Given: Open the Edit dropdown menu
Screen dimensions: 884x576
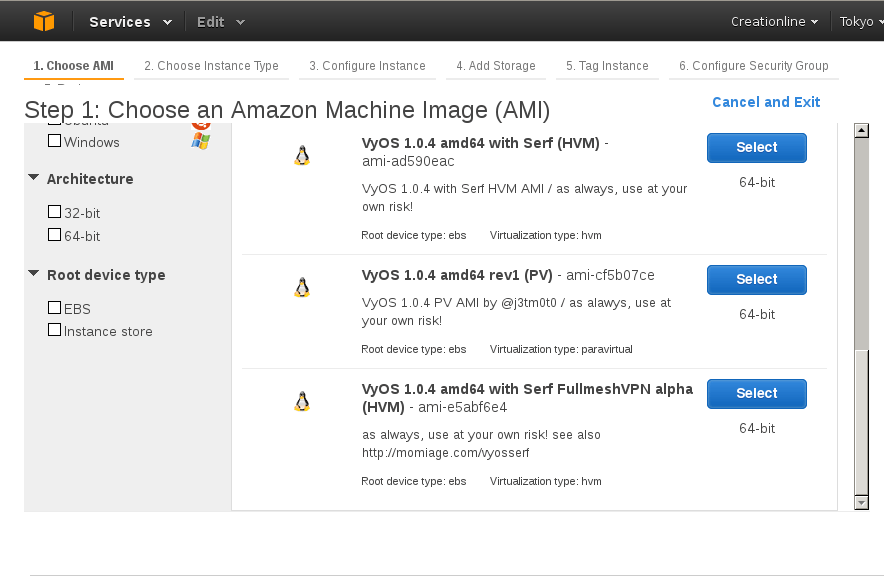Looking at the screenshot, I should pos(220,22).
